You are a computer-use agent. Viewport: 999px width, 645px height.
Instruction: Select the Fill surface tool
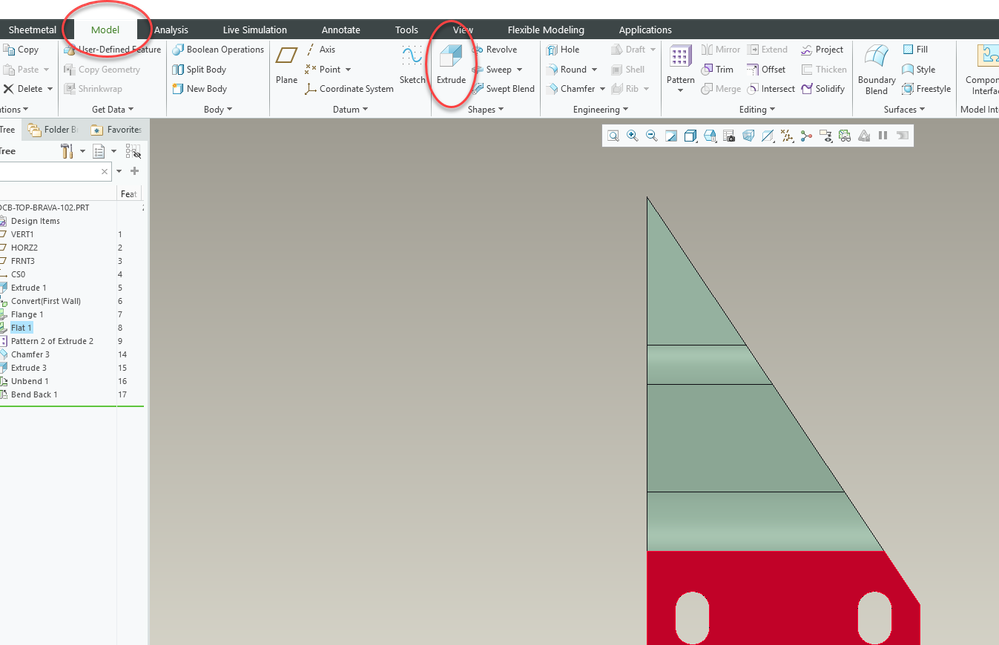click(x=915, y=50)
